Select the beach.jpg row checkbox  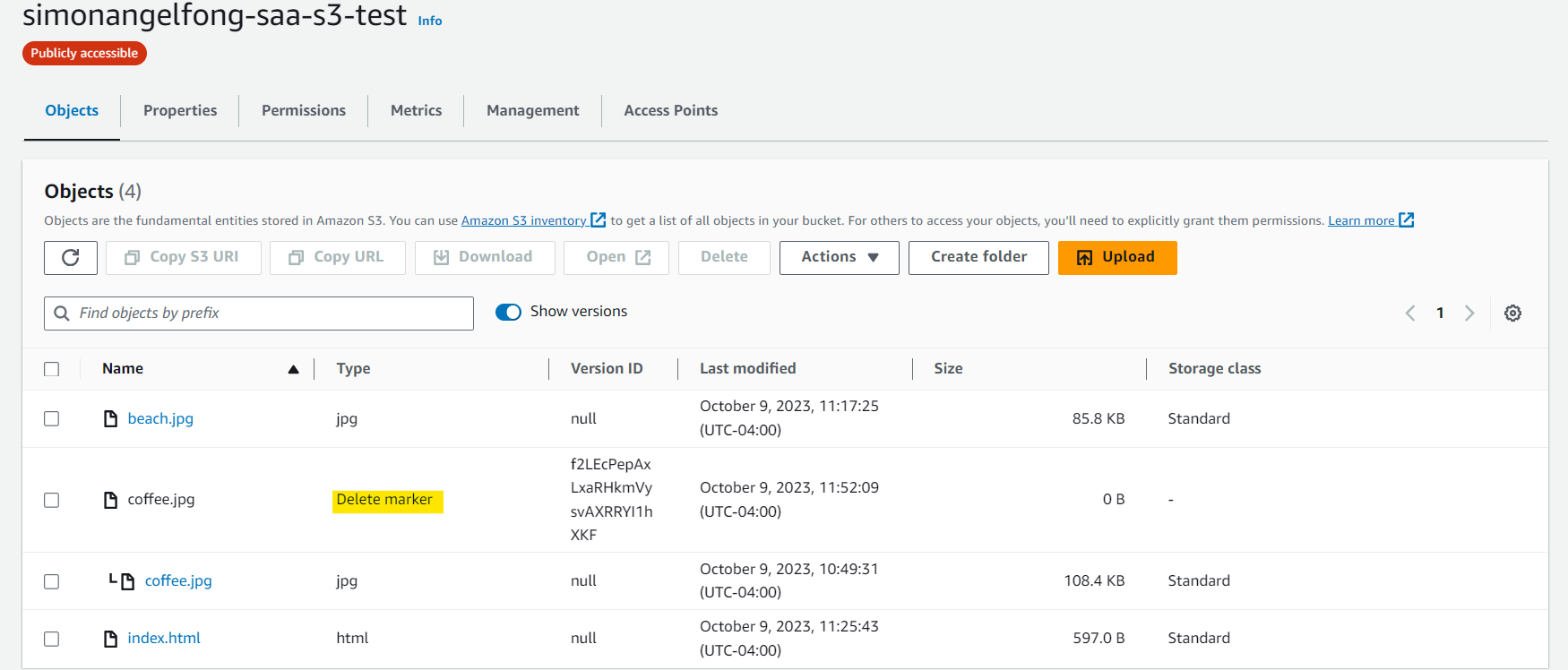(x=52, y=418)
